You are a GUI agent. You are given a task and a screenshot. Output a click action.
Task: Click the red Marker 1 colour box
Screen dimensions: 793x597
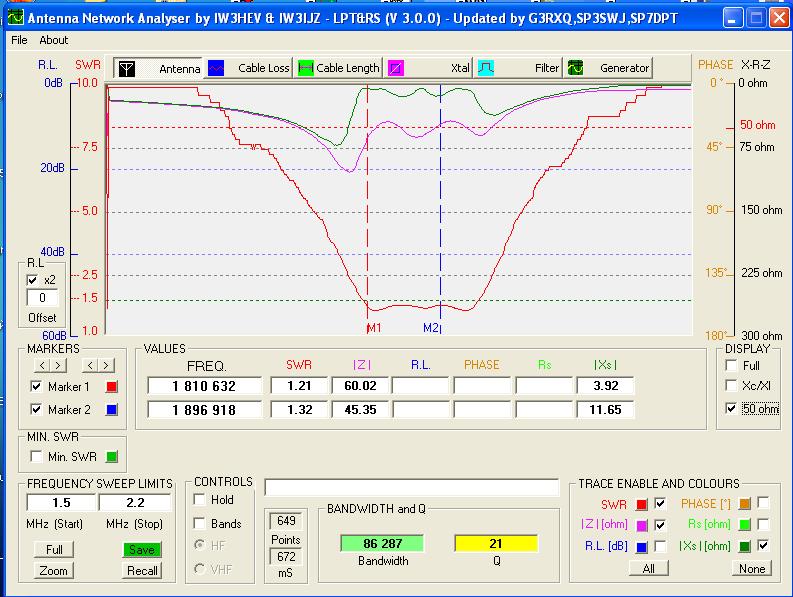111,386
